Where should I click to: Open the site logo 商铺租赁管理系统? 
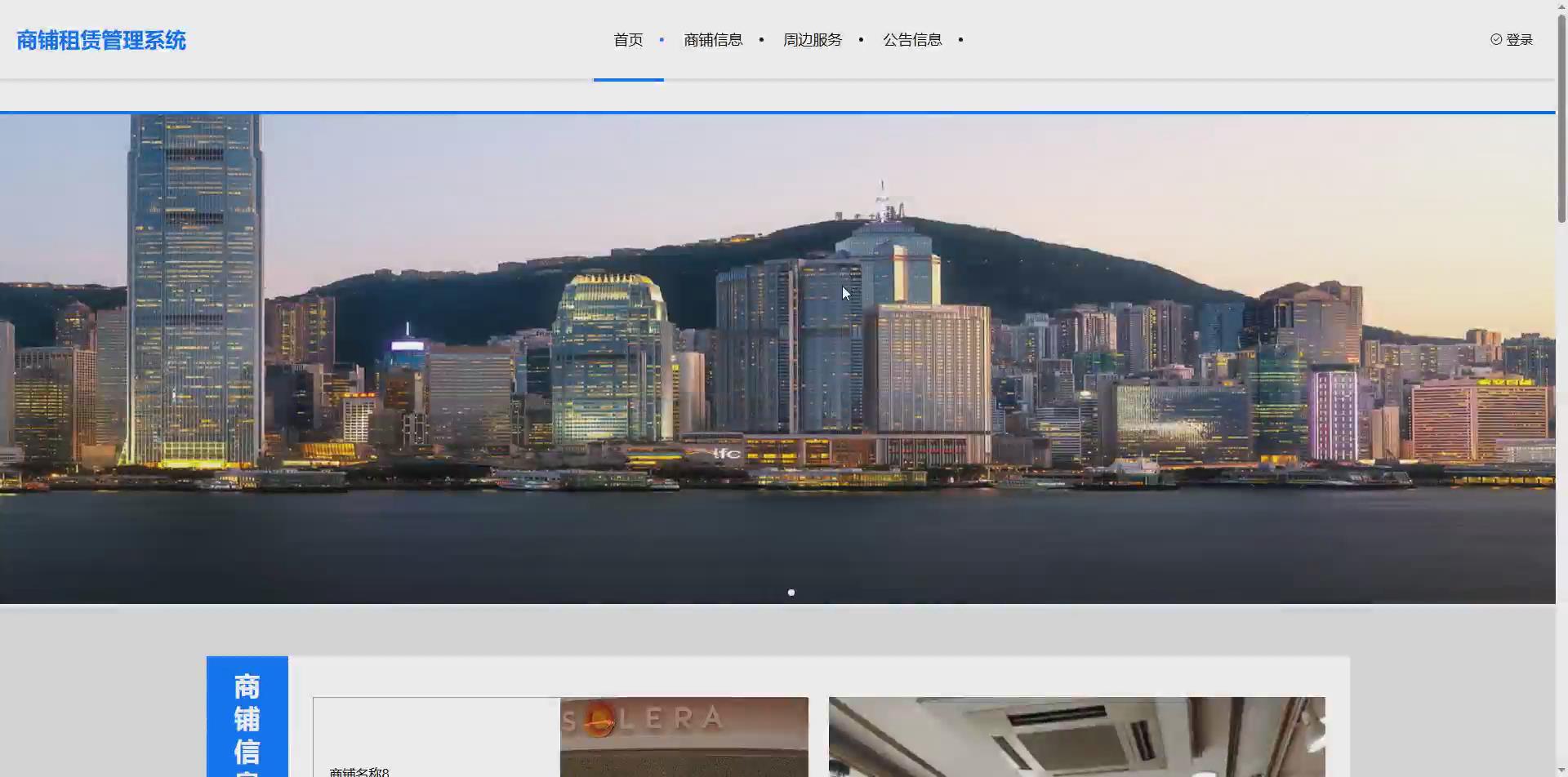[x=101, y=39]
